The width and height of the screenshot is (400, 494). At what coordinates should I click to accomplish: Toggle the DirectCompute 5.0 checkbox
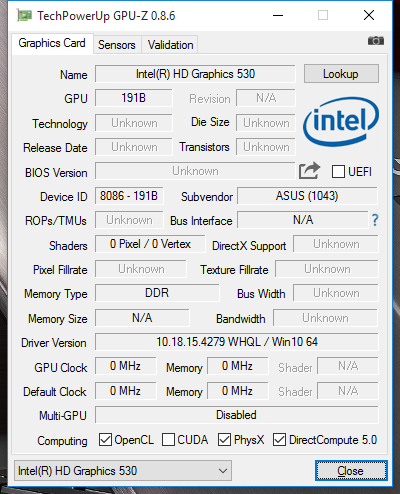point(279,440)
